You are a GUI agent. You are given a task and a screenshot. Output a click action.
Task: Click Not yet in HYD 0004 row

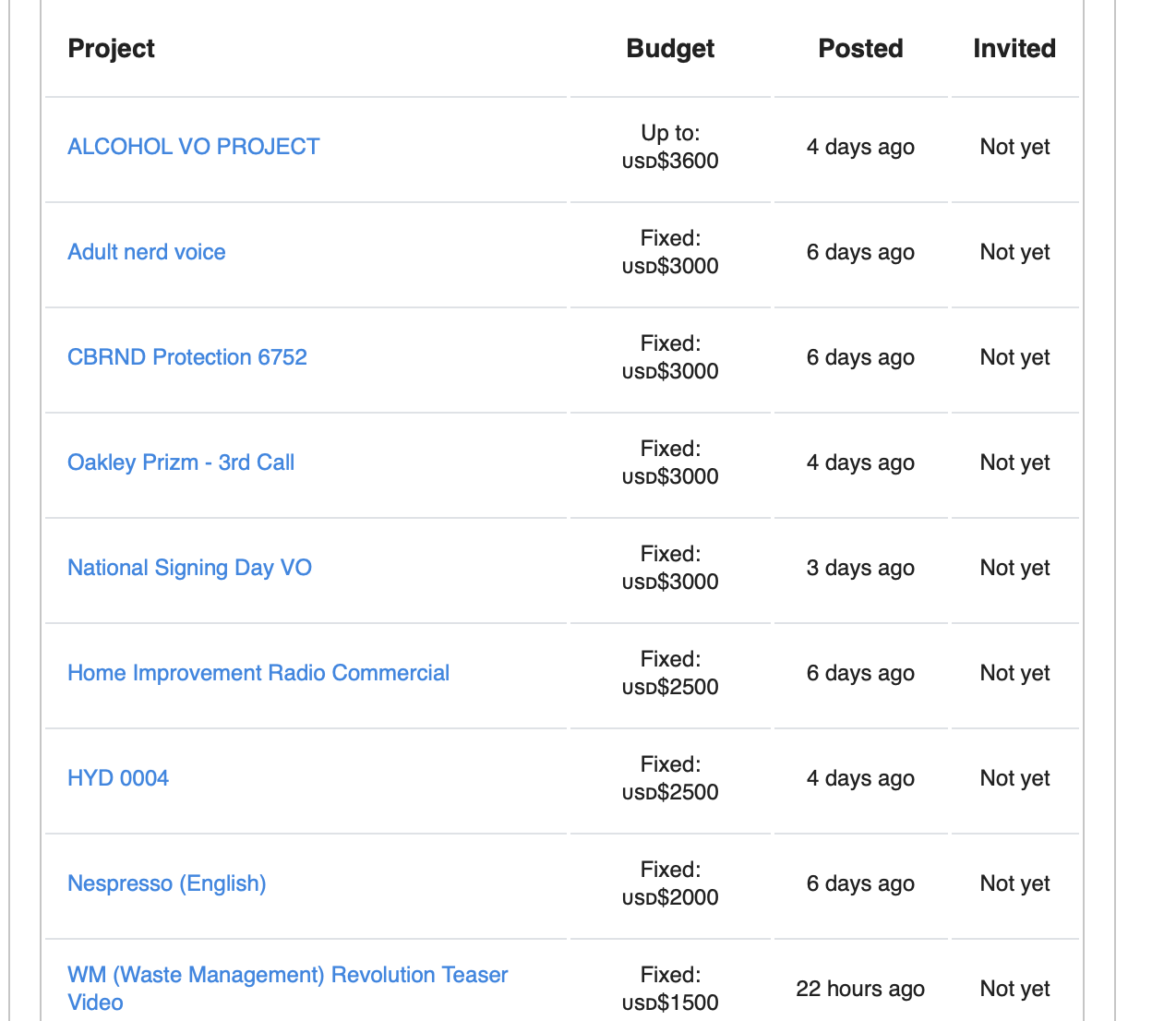click(1014, 778)
